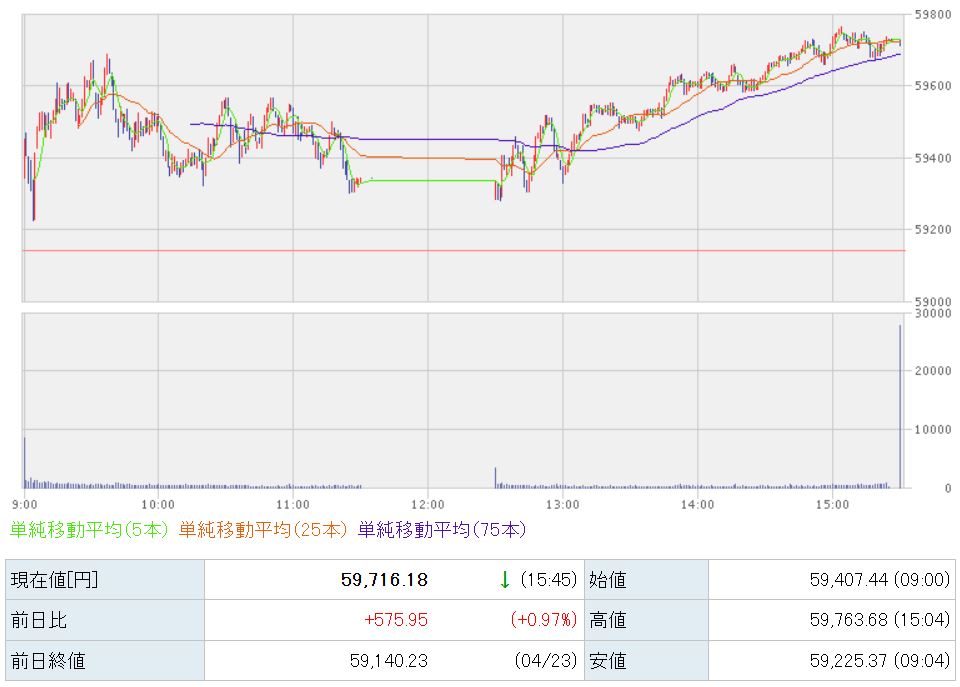Select the 14:00 time axis label
960x687 pixels.
pos(697,504)
